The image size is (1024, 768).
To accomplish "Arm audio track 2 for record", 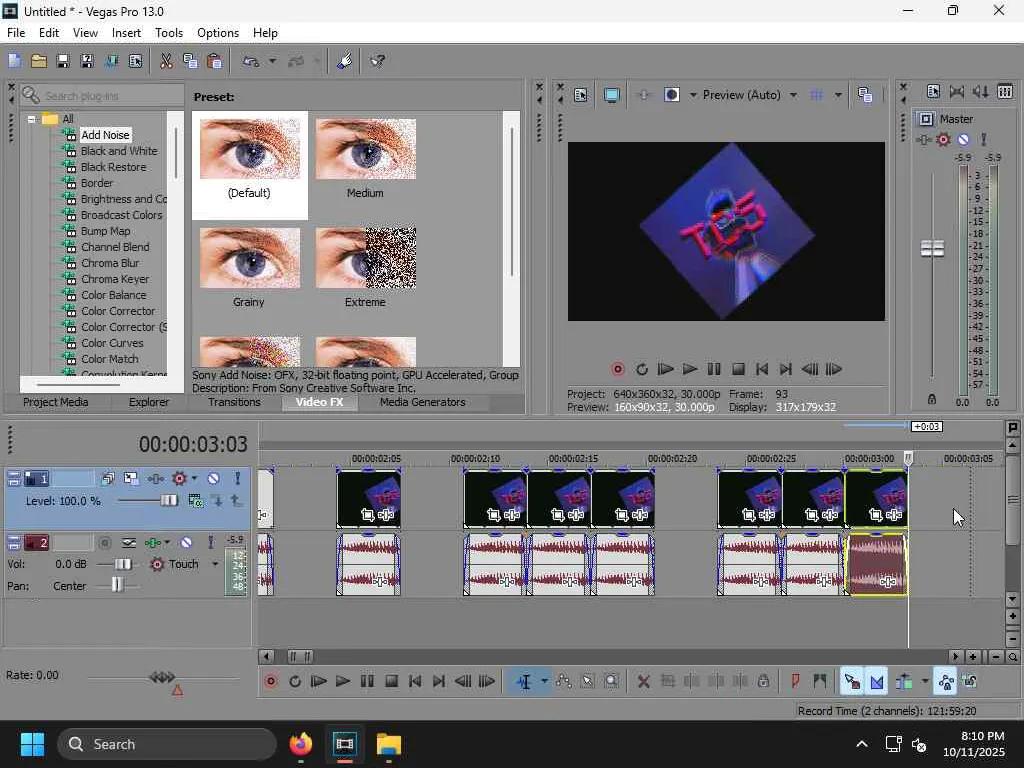I will [x=104, y=543].
